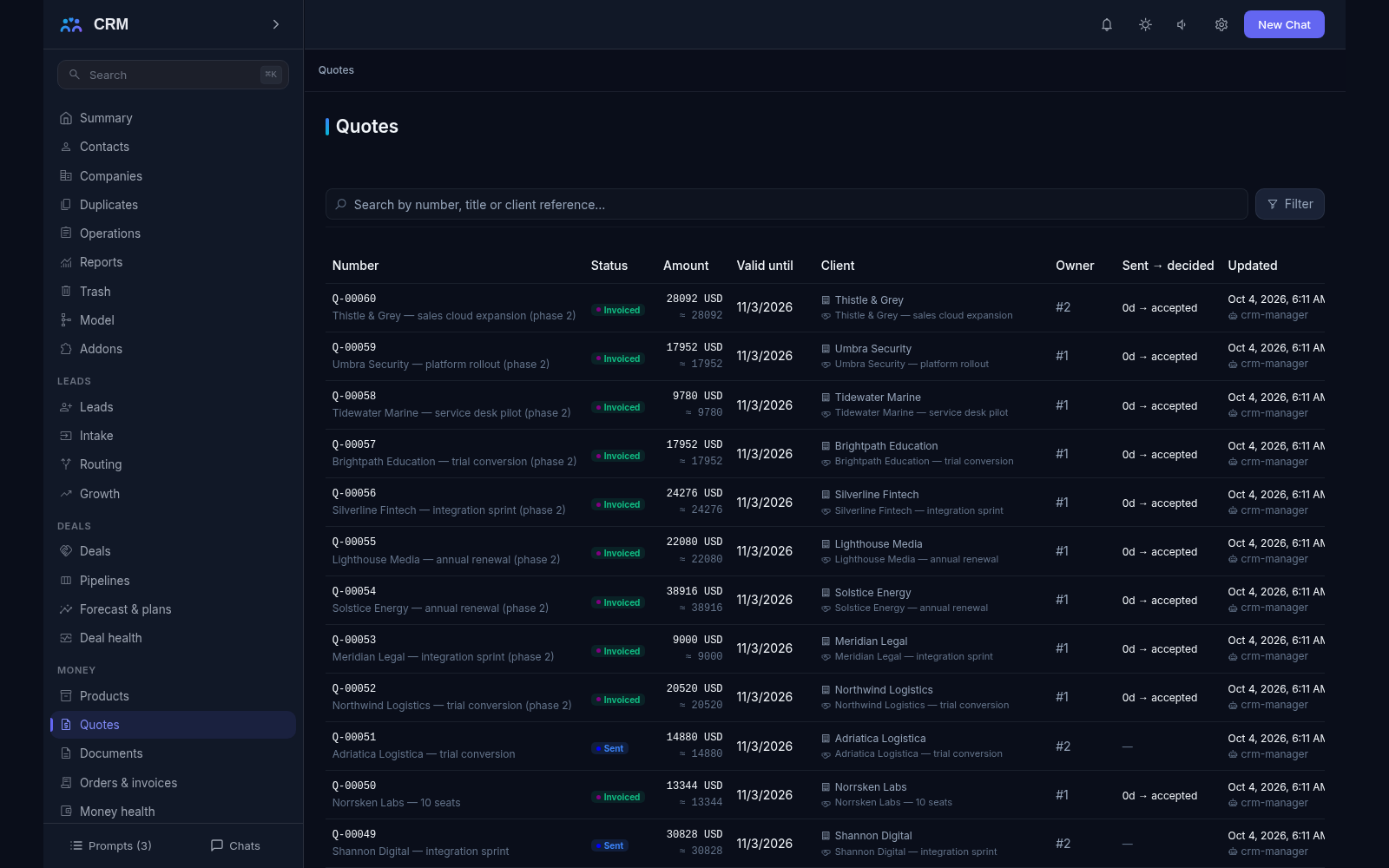
Task: Click the CRM logo icon
Action: point(71,24)
